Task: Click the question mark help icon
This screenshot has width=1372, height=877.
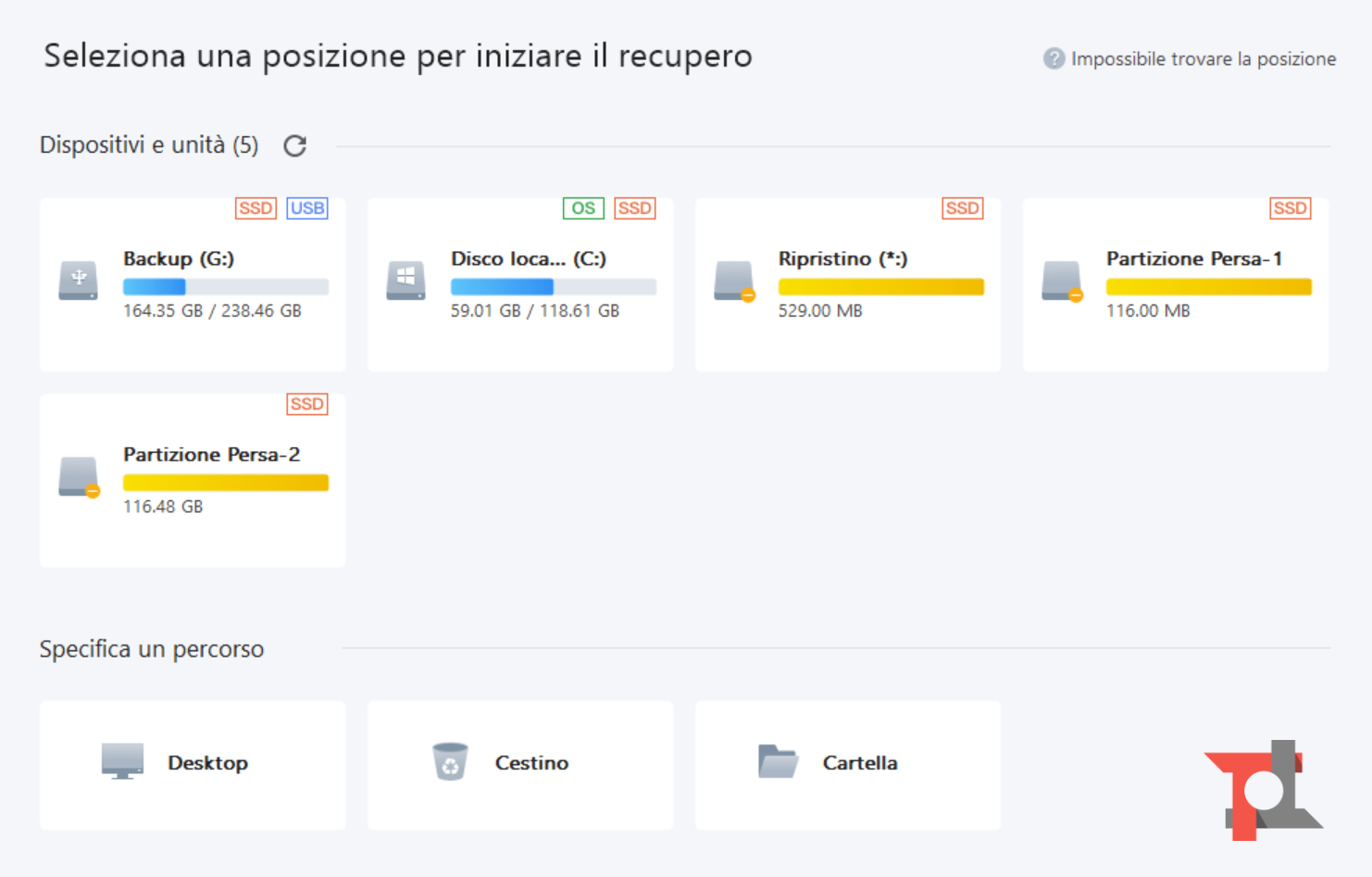Action: 1054,58
